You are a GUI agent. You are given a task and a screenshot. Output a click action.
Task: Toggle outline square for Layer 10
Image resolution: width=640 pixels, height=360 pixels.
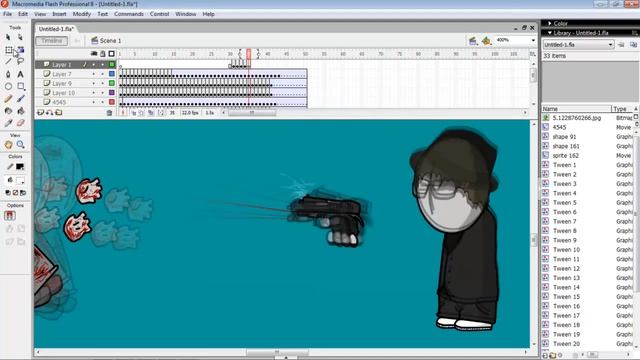click(x=112, y=93)
